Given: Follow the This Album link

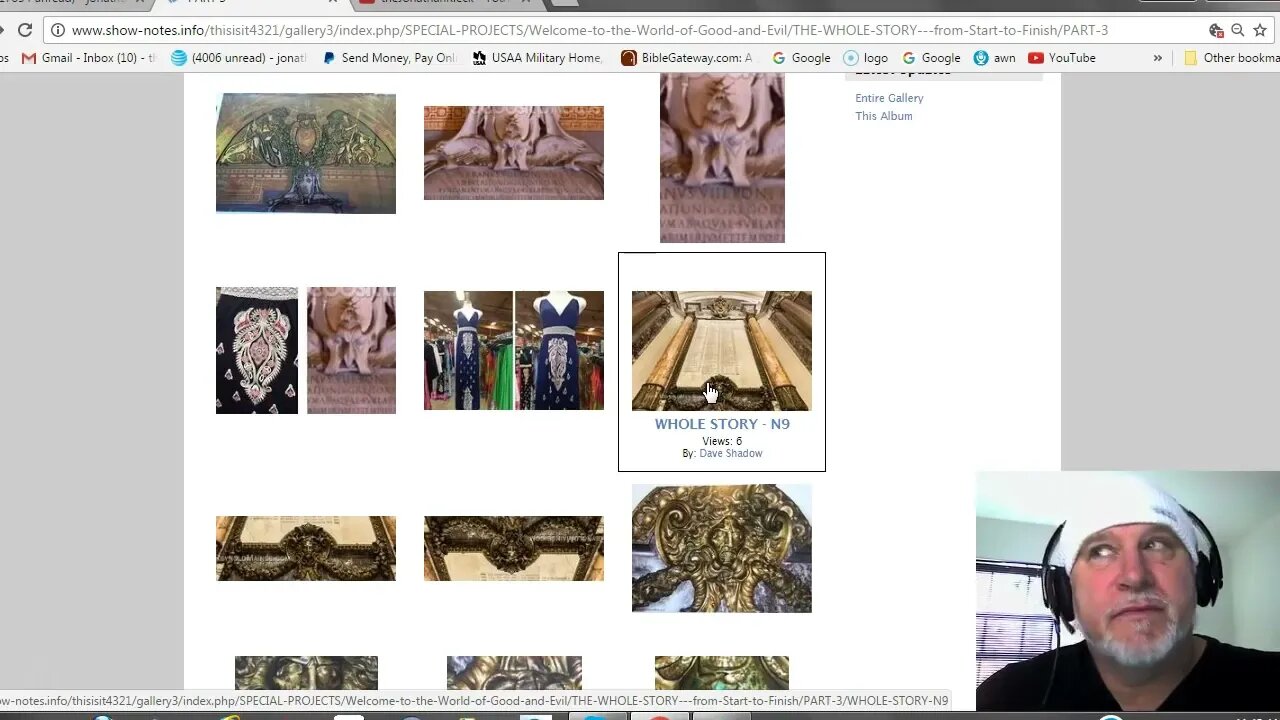Looking at the screenshot, I should point(883,116).
